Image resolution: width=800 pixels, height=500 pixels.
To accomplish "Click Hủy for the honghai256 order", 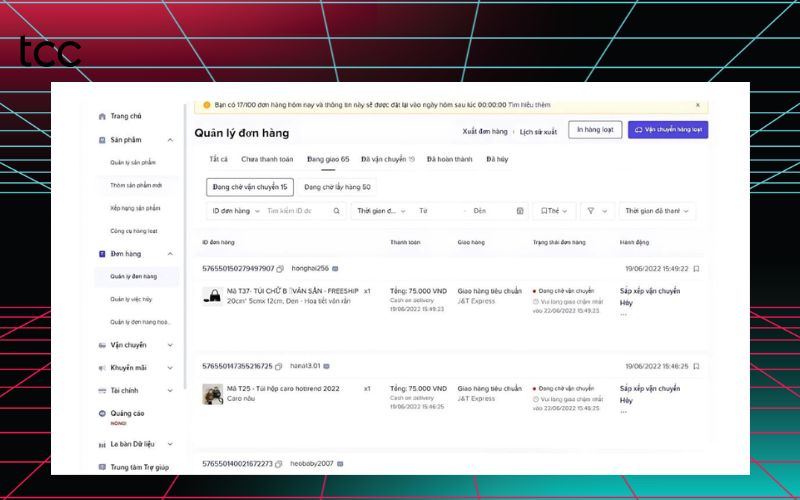I will [626, 303].
